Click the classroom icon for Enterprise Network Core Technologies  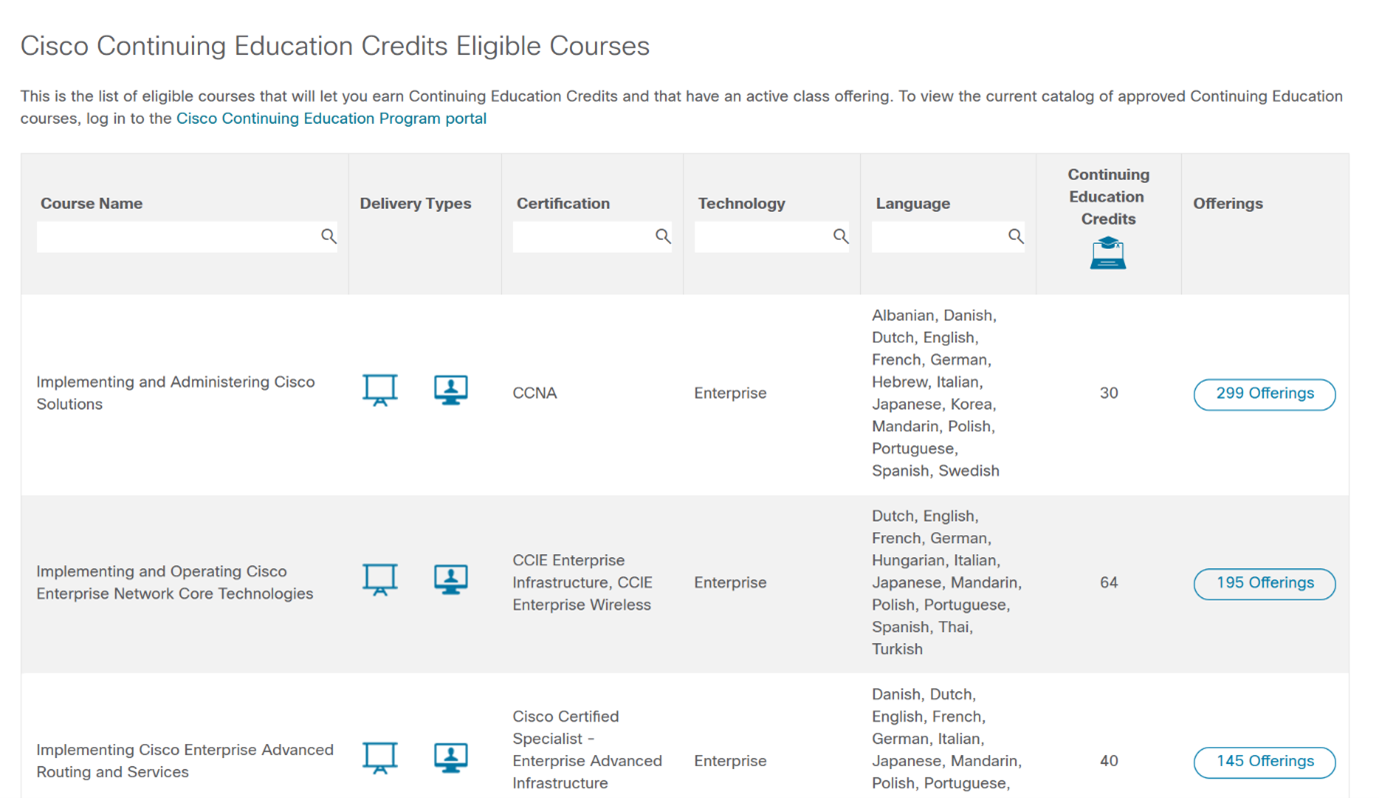click(x=380, y=579)
